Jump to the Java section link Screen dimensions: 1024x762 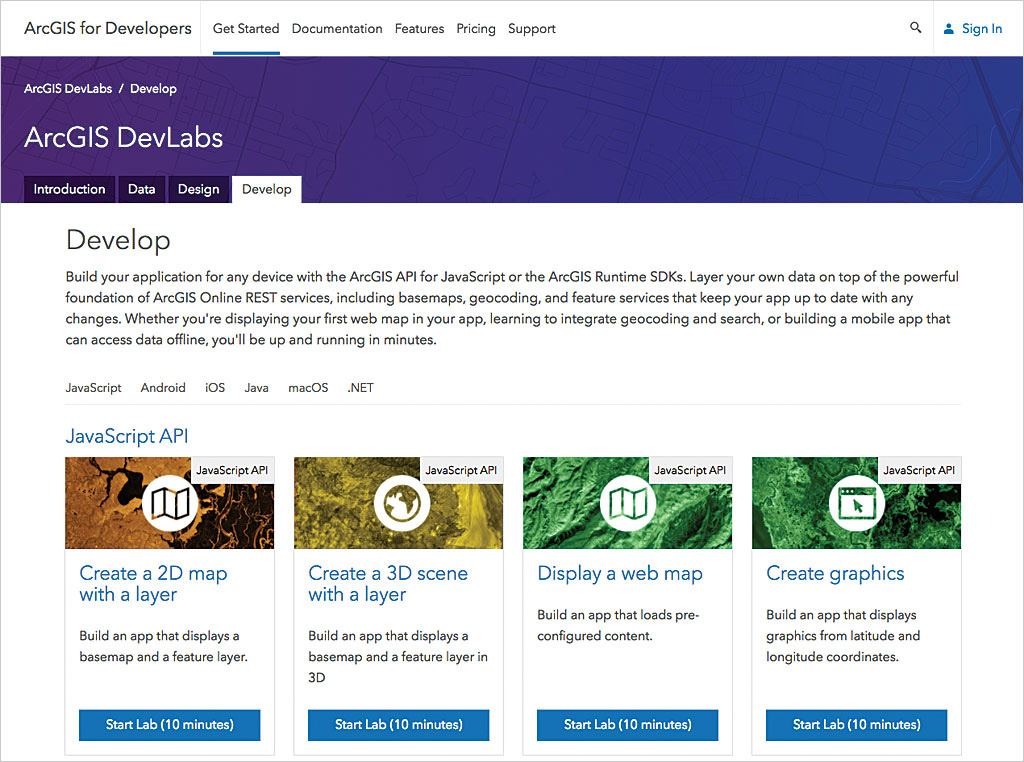[x=257, y=388]
